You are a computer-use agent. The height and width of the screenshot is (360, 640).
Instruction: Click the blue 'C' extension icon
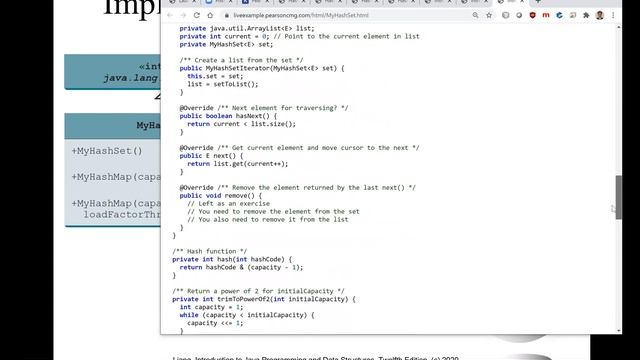coord(560,15)
